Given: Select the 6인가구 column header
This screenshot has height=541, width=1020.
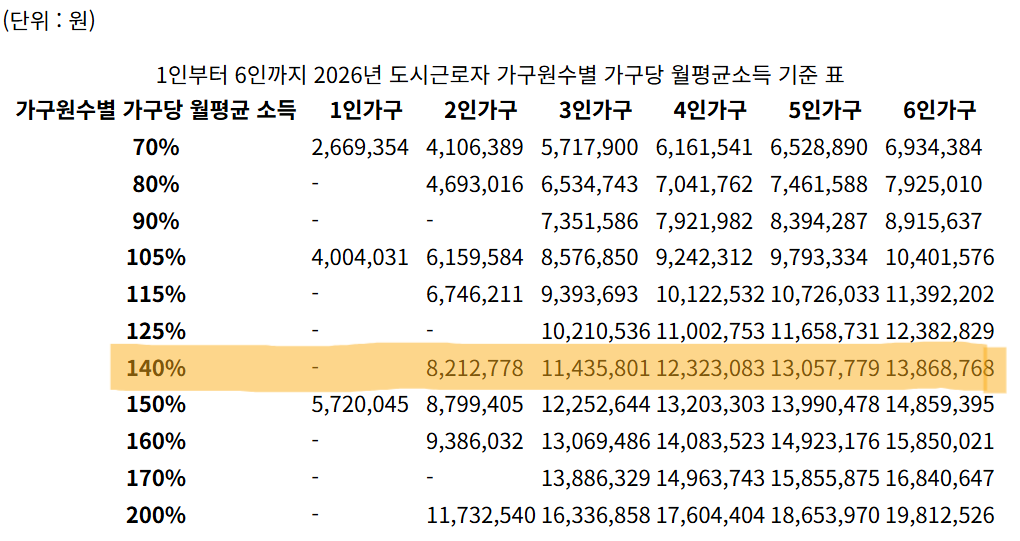Looking at the screenshot, I should coord(939,110).
